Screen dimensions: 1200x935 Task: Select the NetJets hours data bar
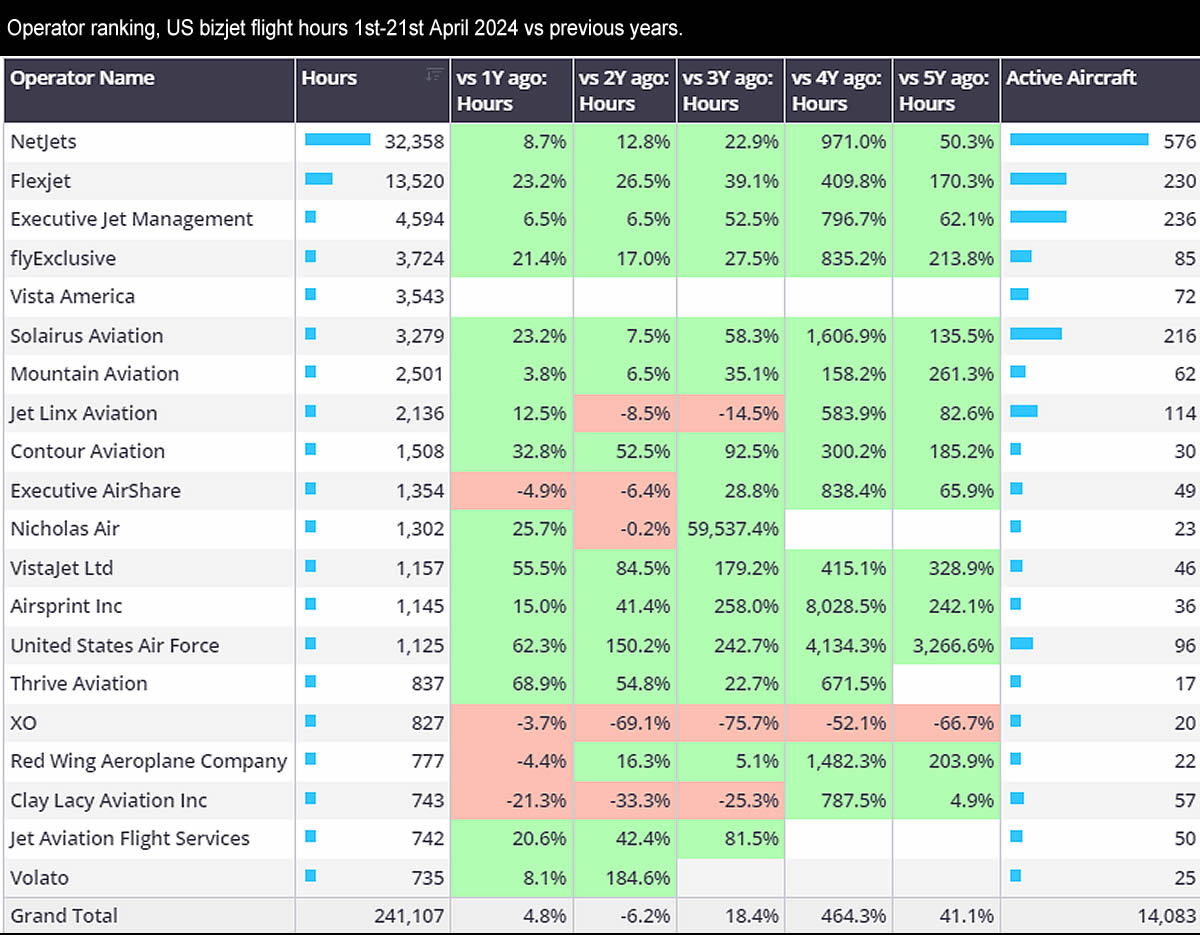tap(336, 141)
